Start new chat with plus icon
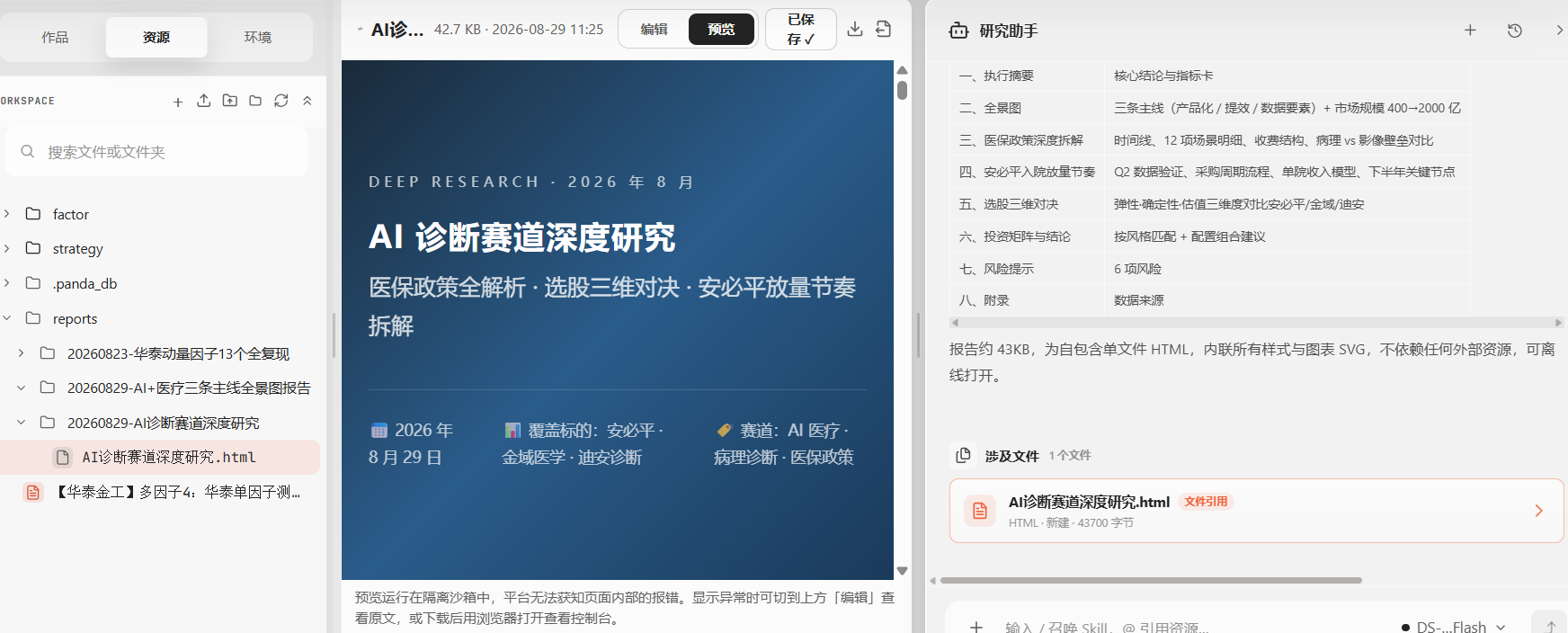This screenshot has height=633, width=1568. [1470, 30]
